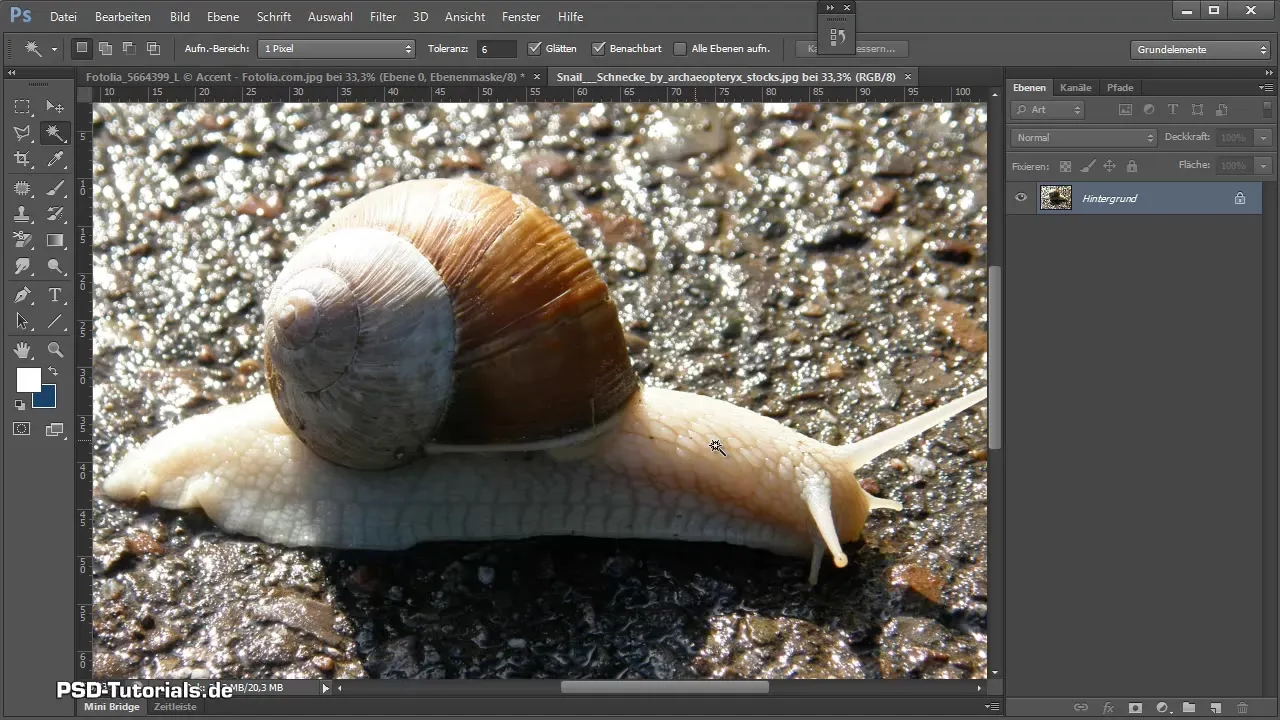Toggle the Benachbart checkbox

tap(599, 48)
